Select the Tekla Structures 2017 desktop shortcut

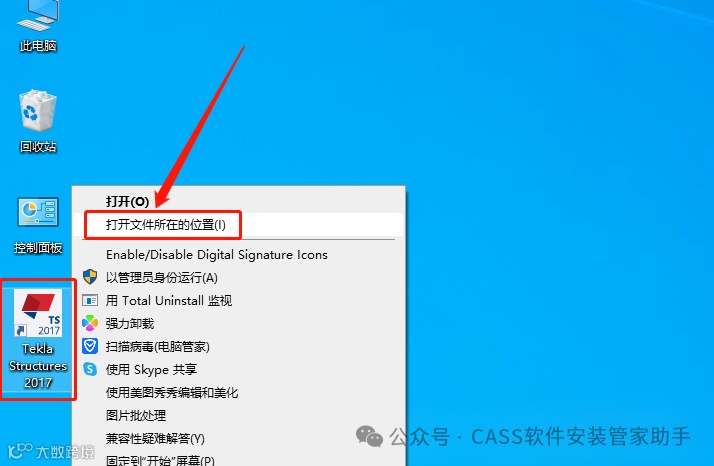coord(38,339)
